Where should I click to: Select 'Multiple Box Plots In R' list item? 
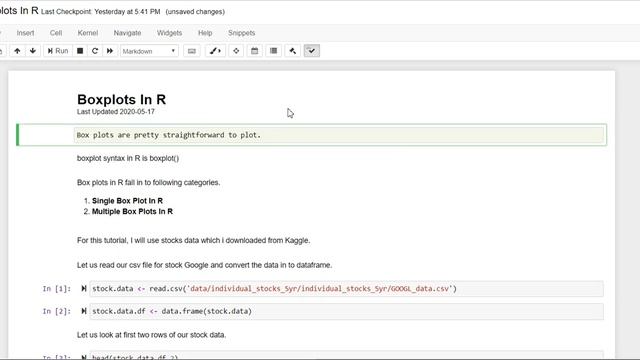132,211
